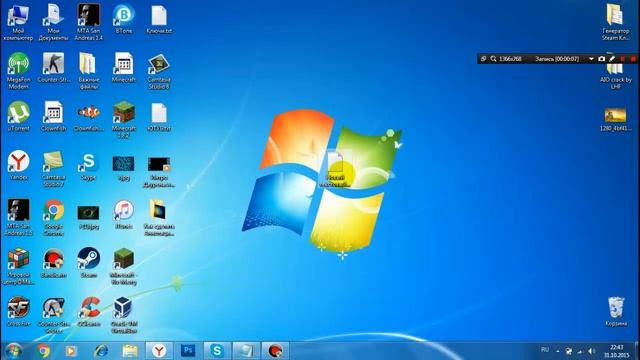The height and width of the screenshot is (360, 640).
Task: Open the Clownfish document-style shortcut
Action: point(53,116)
